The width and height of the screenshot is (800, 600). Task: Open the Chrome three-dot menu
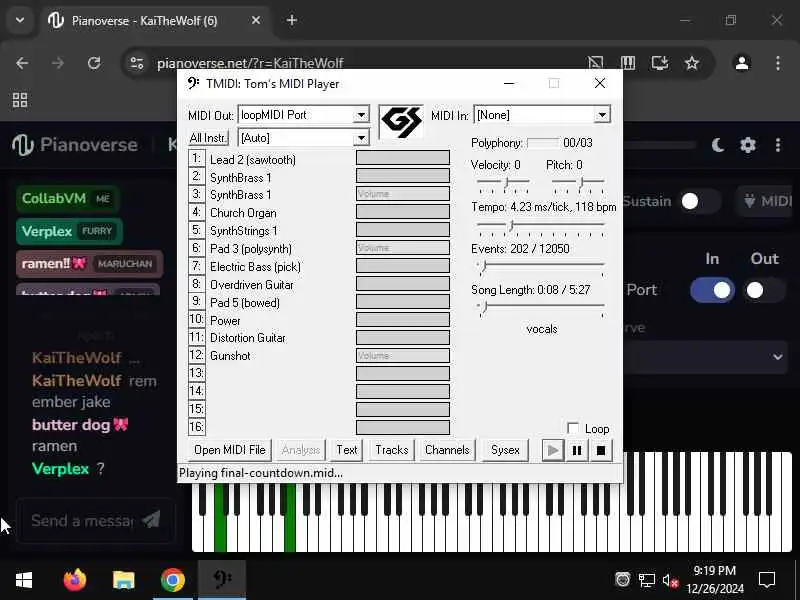click(x=778, y=63)
